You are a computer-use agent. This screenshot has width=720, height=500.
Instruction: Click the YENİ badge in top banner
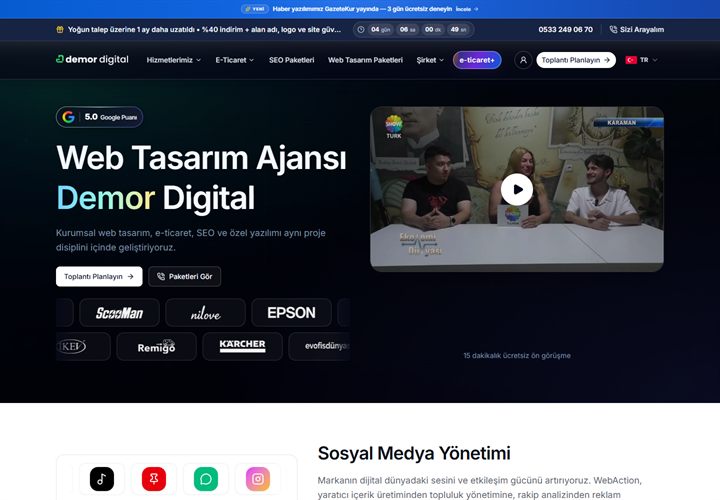pyautogui.click(x=255, y=9)
